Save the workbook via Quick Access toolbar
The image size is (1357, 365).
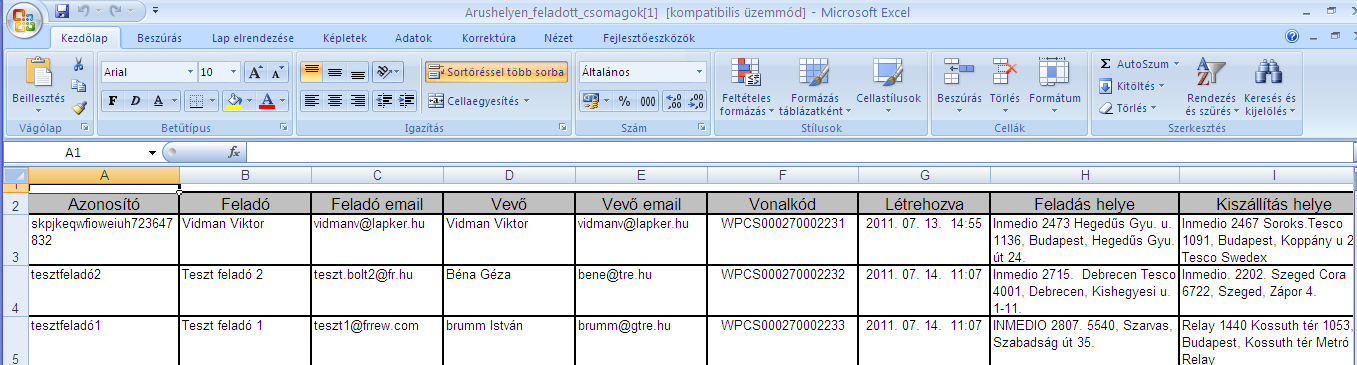[x=62, y=11]
